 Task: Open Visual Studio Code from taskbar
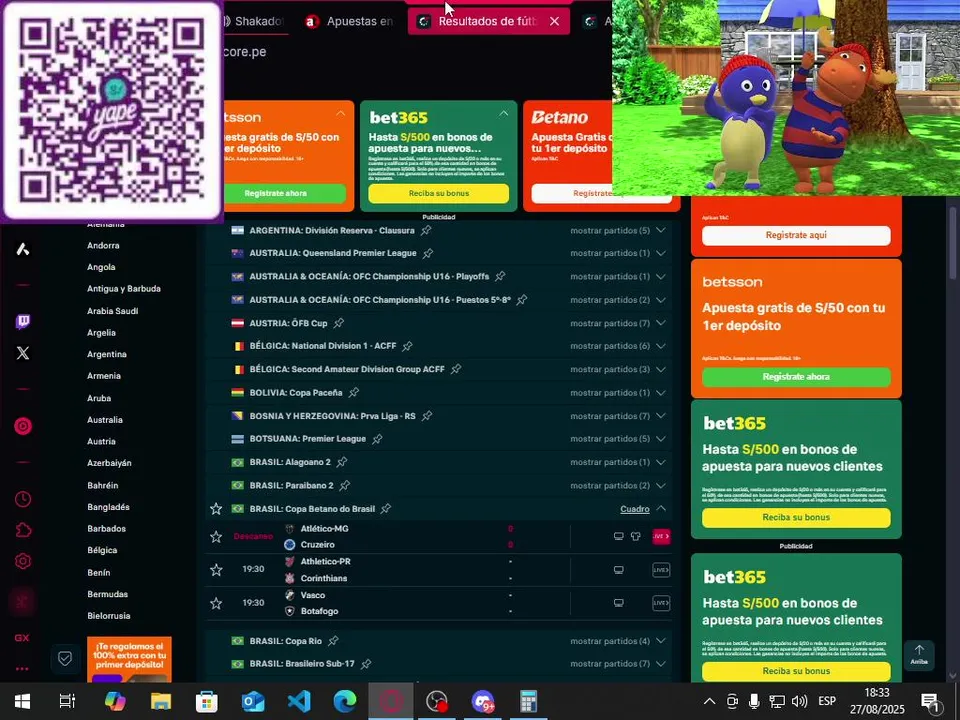coord(299,701)
